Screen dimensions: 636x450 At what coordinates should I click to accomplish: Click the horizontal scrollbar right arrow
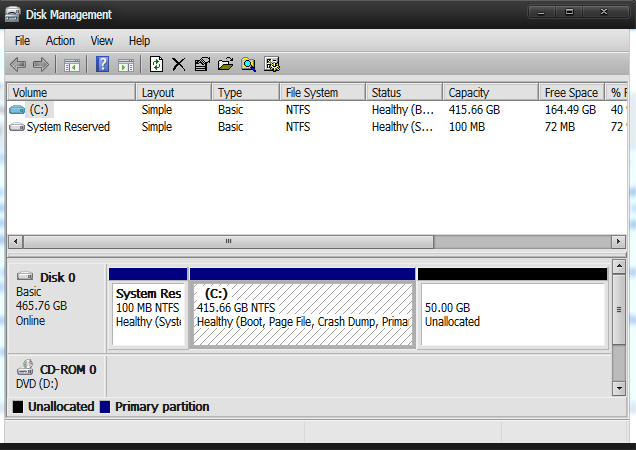(618, 242)
